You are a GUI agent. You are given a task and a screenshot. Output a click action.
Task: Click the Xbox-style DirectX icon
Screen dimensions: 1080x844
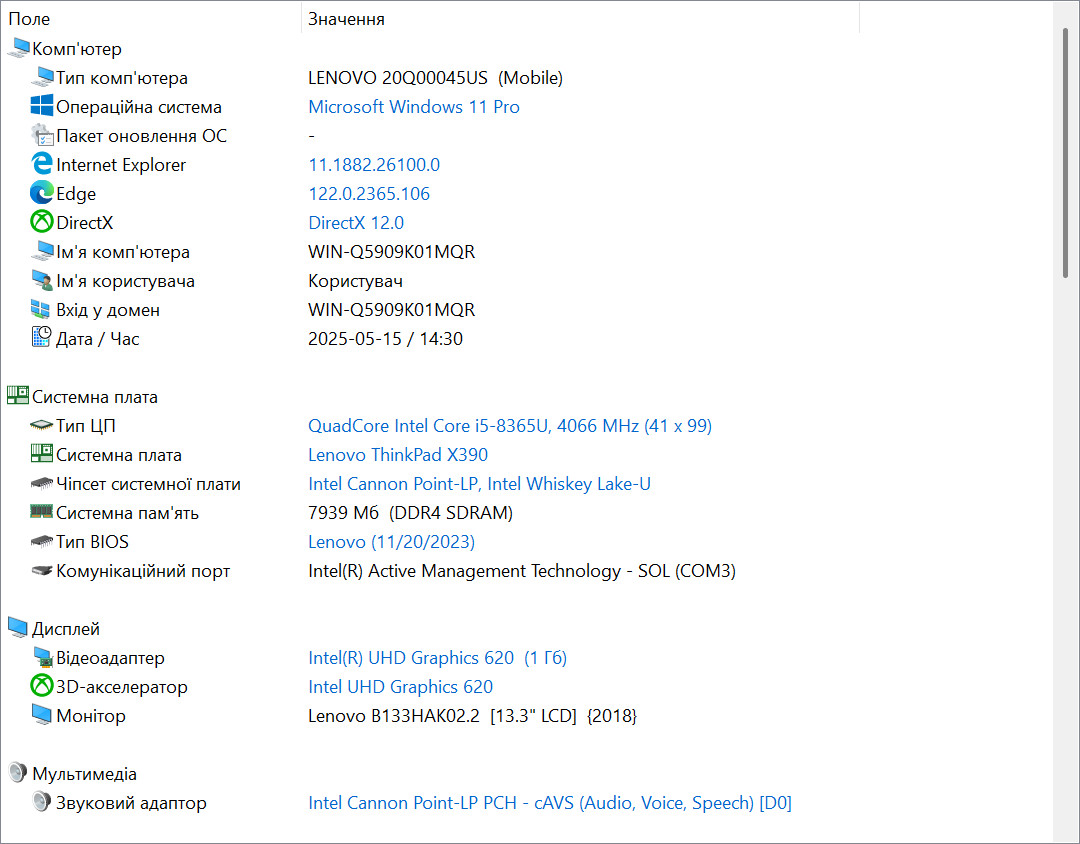pos(42,222)
